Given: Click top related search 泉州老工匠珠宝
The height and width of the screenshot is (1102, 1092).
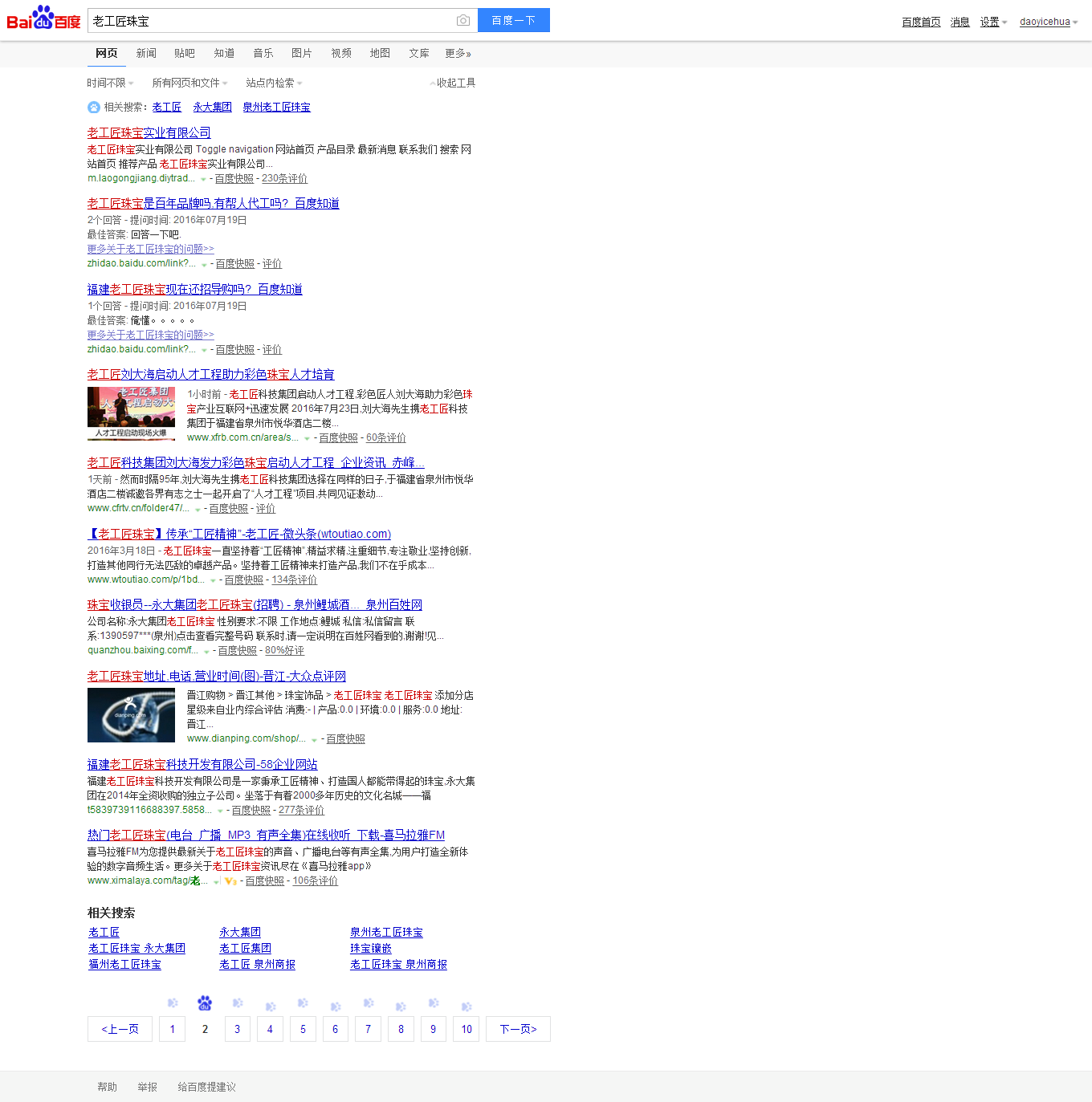Looking at the screenshot, I should coord(276,107).
